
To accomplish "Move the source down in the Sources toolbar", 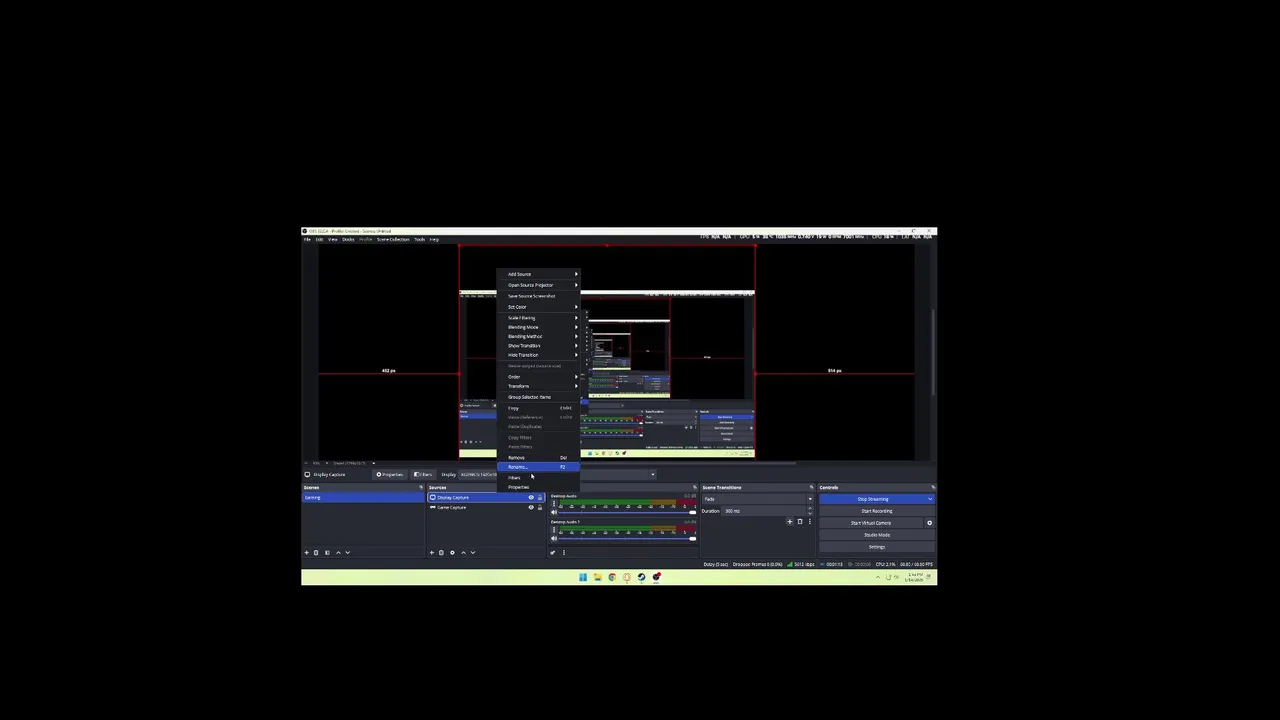I will tap(473, 552).
